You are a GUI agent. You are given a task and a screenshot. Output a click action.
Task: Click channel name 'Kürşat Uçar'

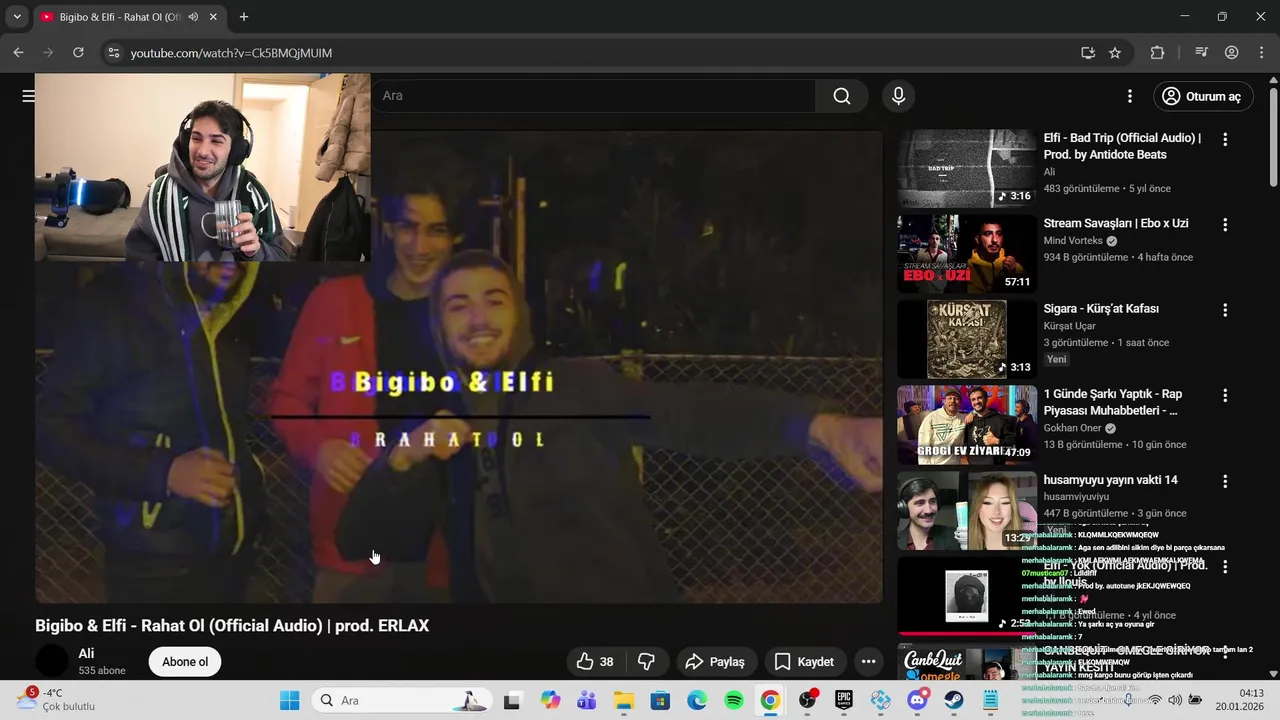[x=1070, y=326]
